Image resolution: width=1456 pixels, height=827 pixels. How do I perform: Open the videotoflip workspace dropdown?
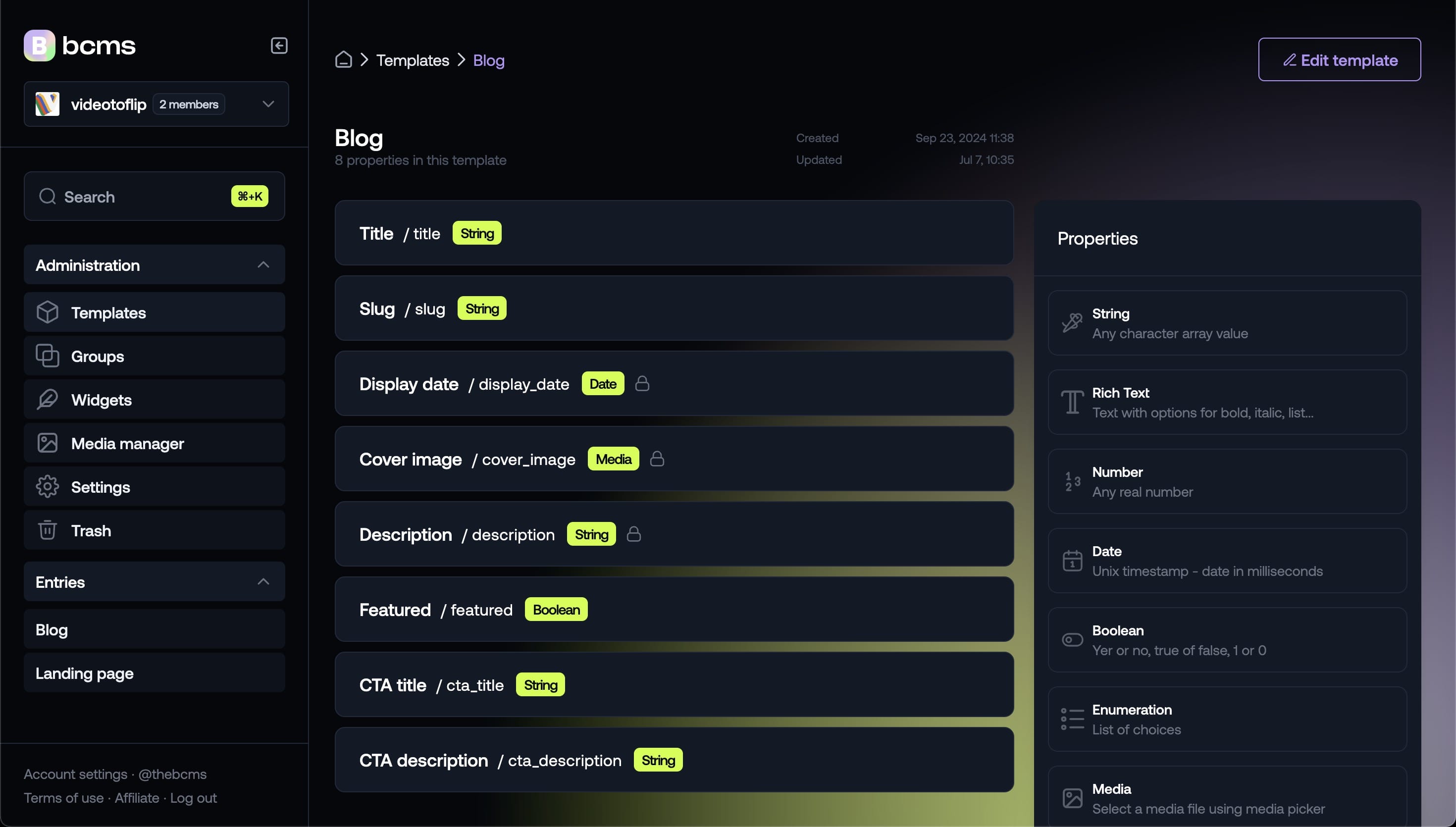[x=267, y=104]
